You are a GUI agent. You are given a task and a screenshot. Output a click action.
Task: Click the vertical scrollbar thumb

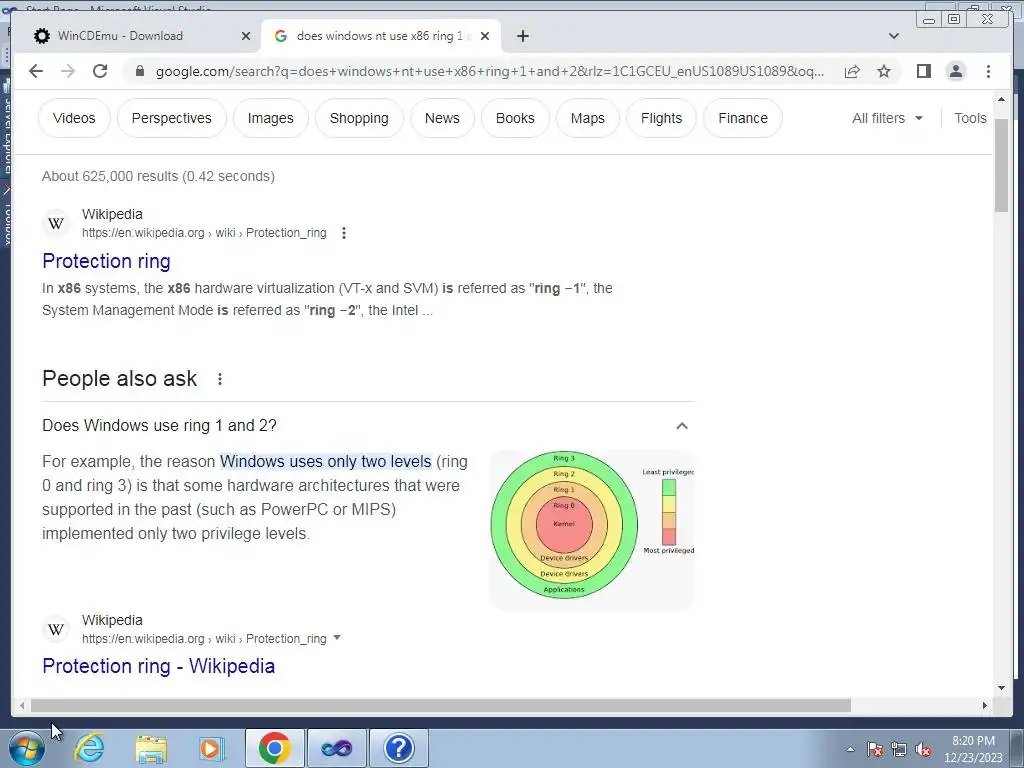tap(1001, 167)
